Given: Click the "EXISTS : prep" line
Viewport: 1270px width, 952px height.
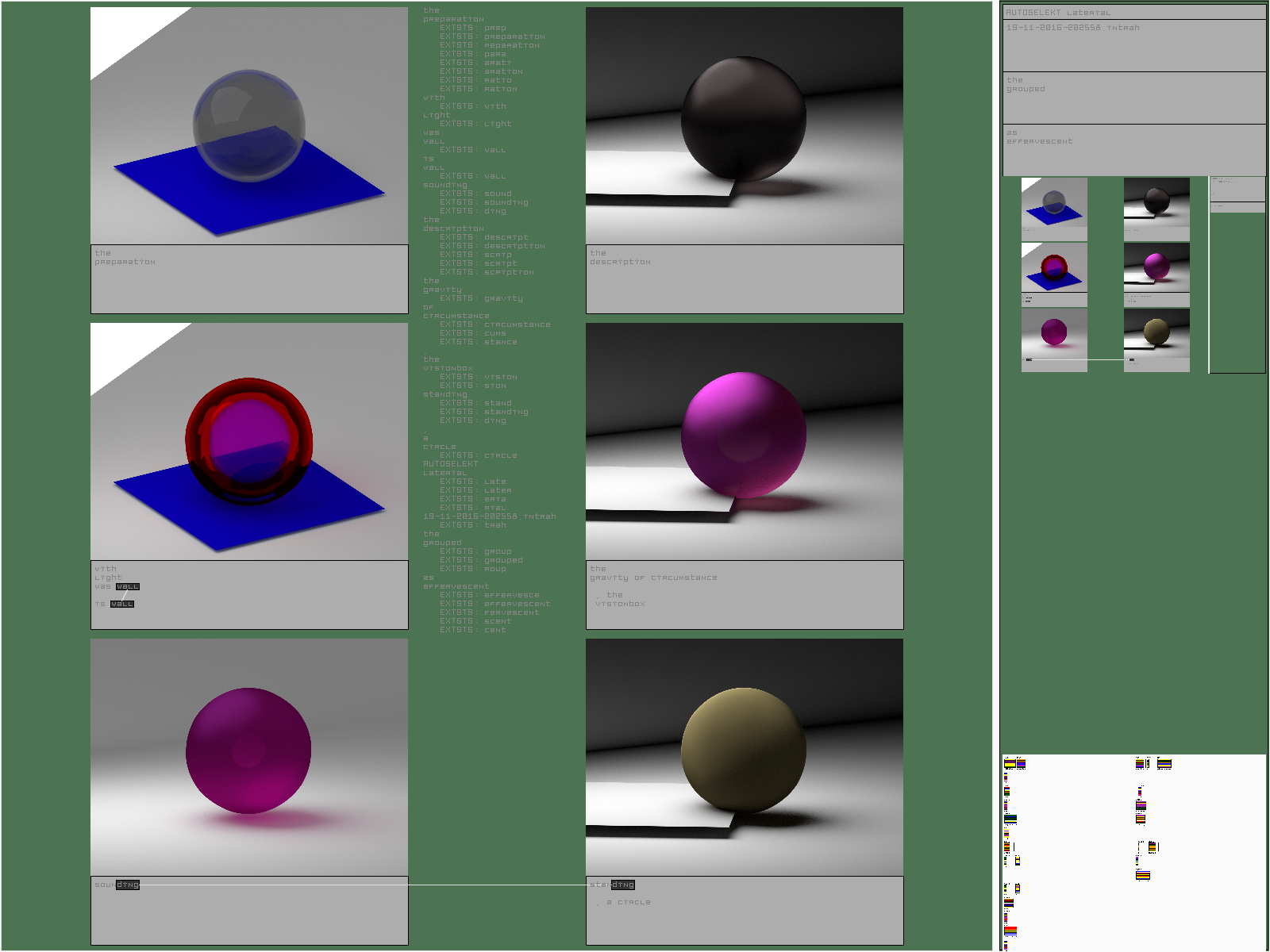Looking at the screenshot, I should click(473, 28).
